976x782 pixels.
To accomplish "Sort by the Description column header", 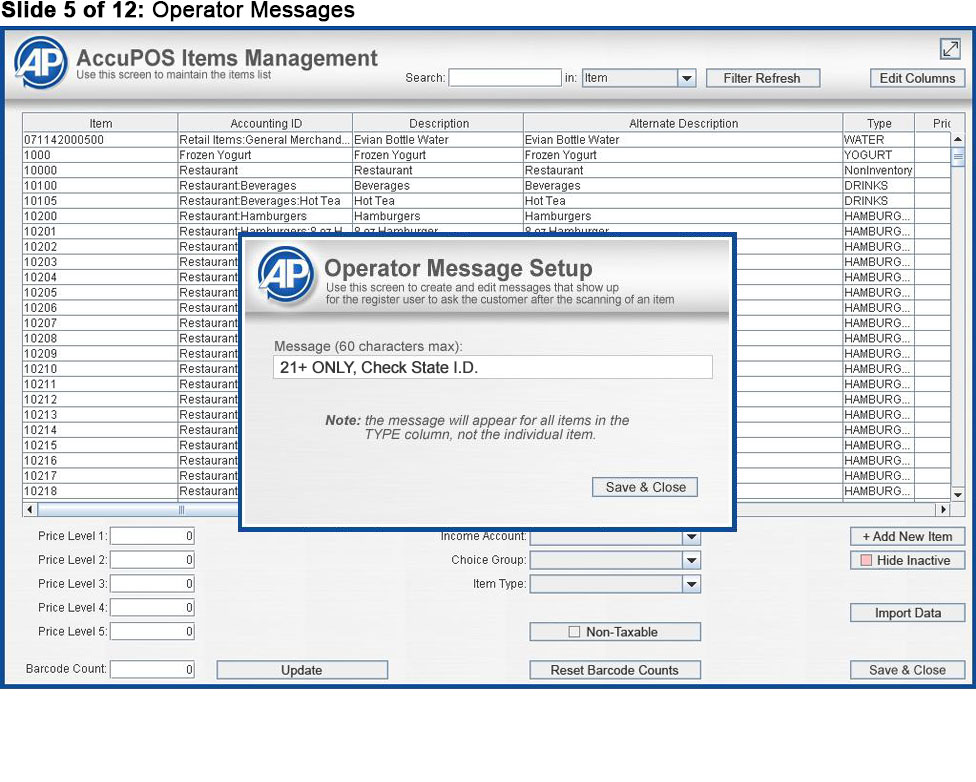I will 439,123.
